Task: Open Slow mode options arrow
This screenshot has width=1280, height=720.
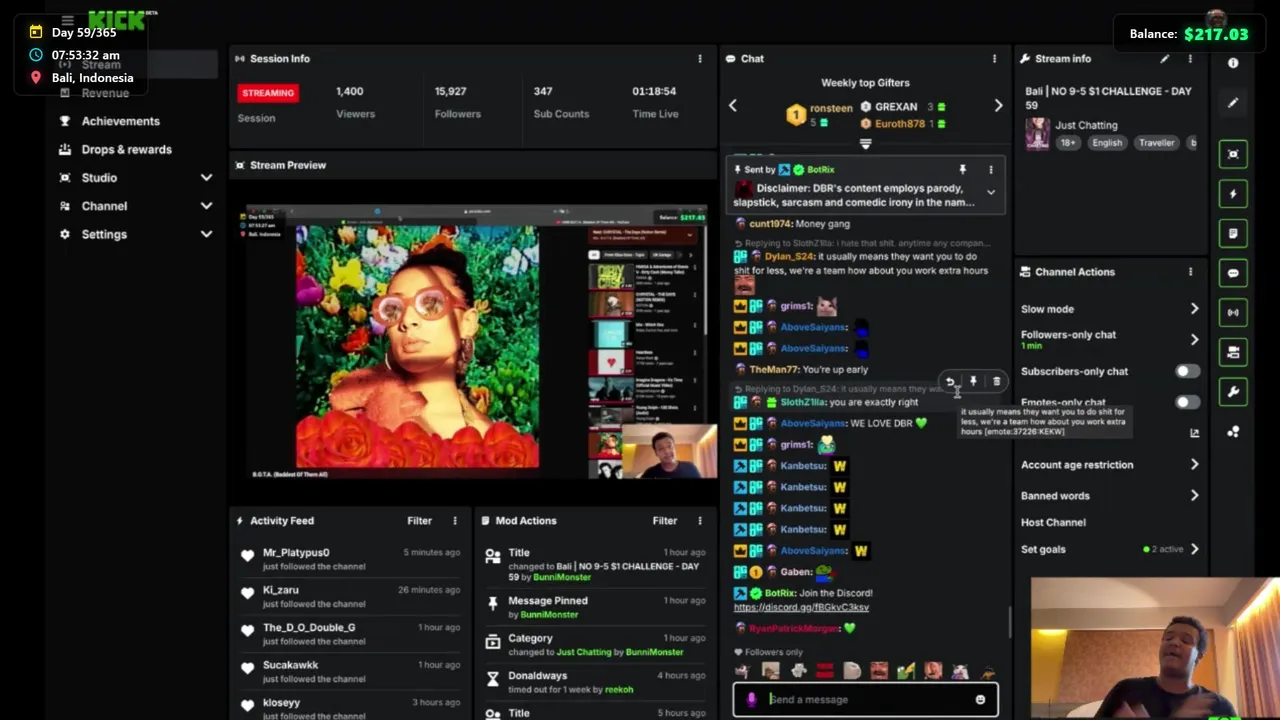Action: pyautogui.click(x=1194, y=309)
